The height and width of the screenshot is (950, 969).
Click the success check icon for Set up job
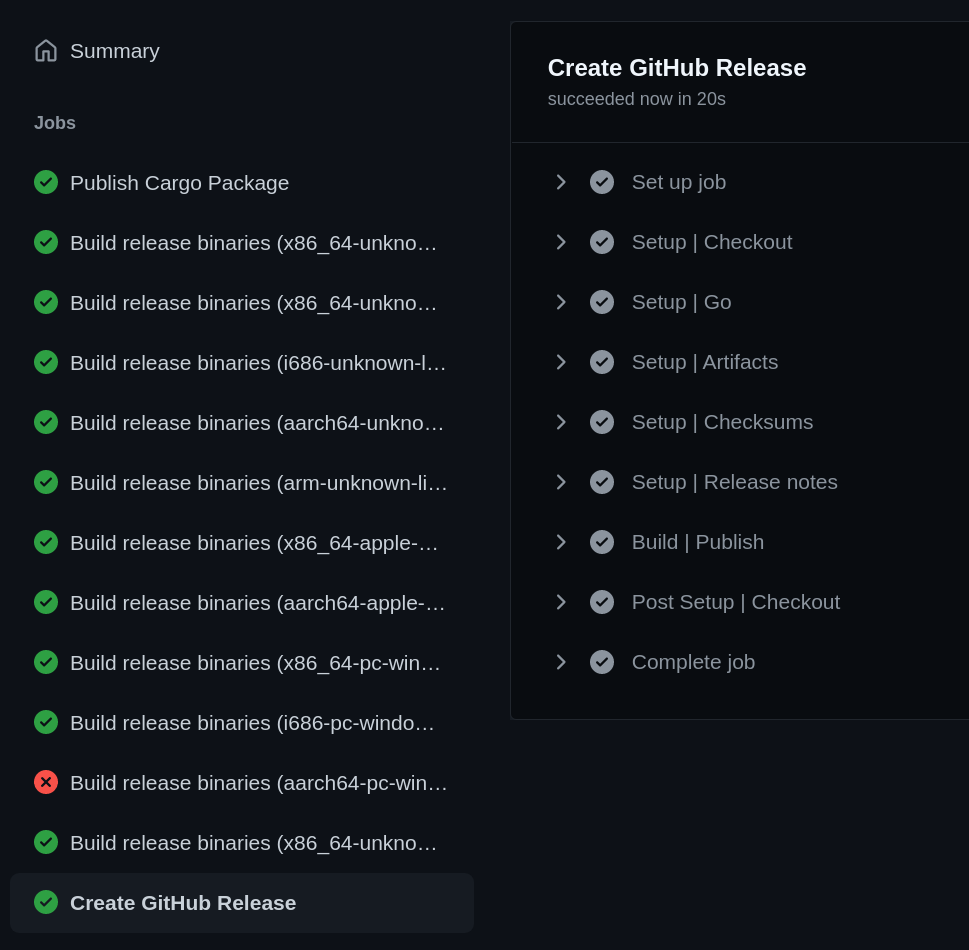coord(601,182)
